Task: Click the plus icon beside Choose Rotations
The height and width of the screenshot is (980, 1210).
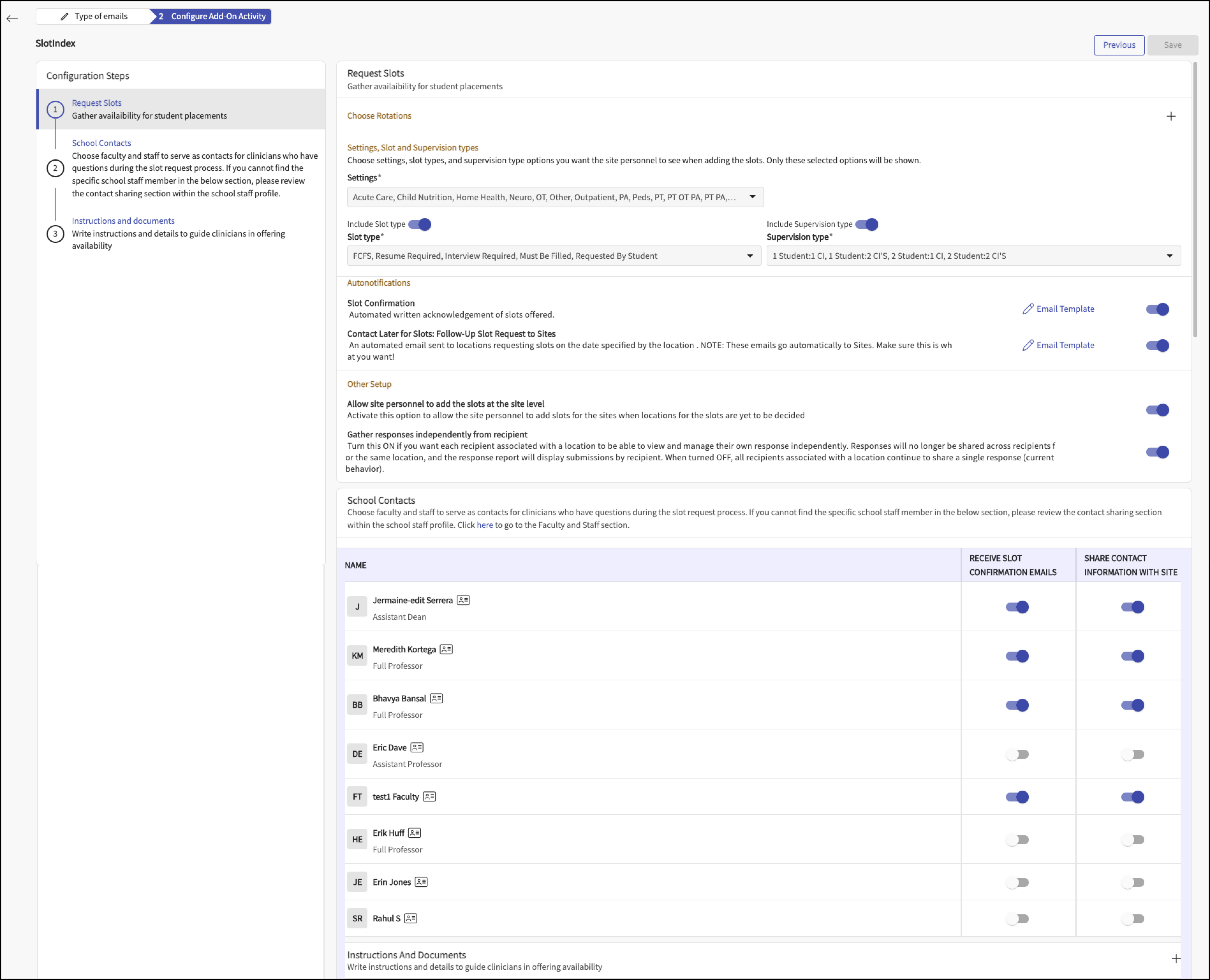Action: [x=1170, y=116]
